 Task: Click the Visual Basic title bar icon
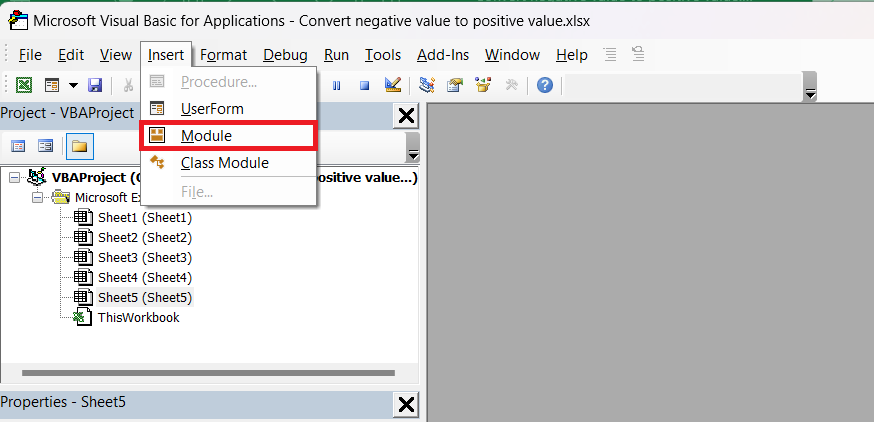click(x=18, y=20)
